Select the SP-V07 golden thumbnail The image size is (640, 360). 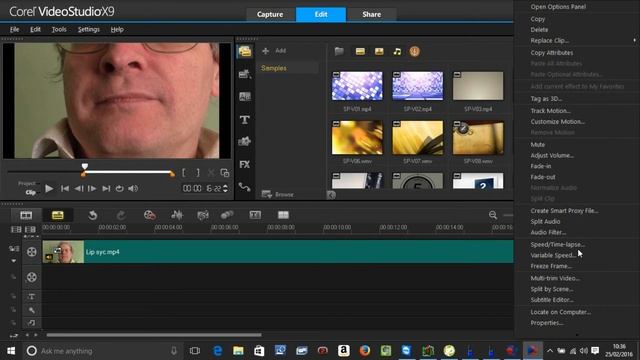pos(418,138)
